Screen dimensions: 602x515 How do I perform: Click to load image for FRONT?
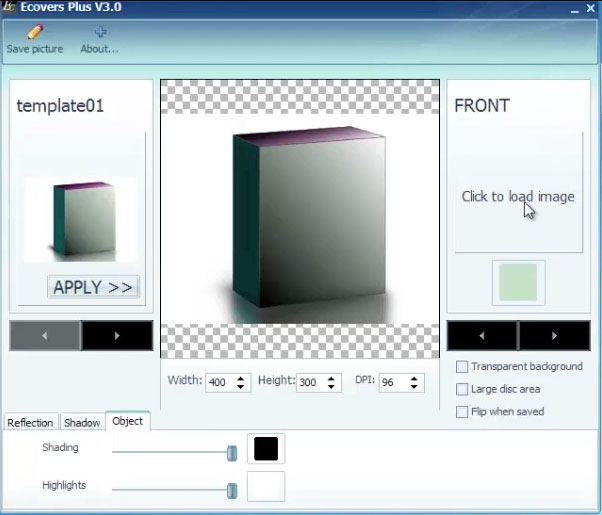pos(518,196)
